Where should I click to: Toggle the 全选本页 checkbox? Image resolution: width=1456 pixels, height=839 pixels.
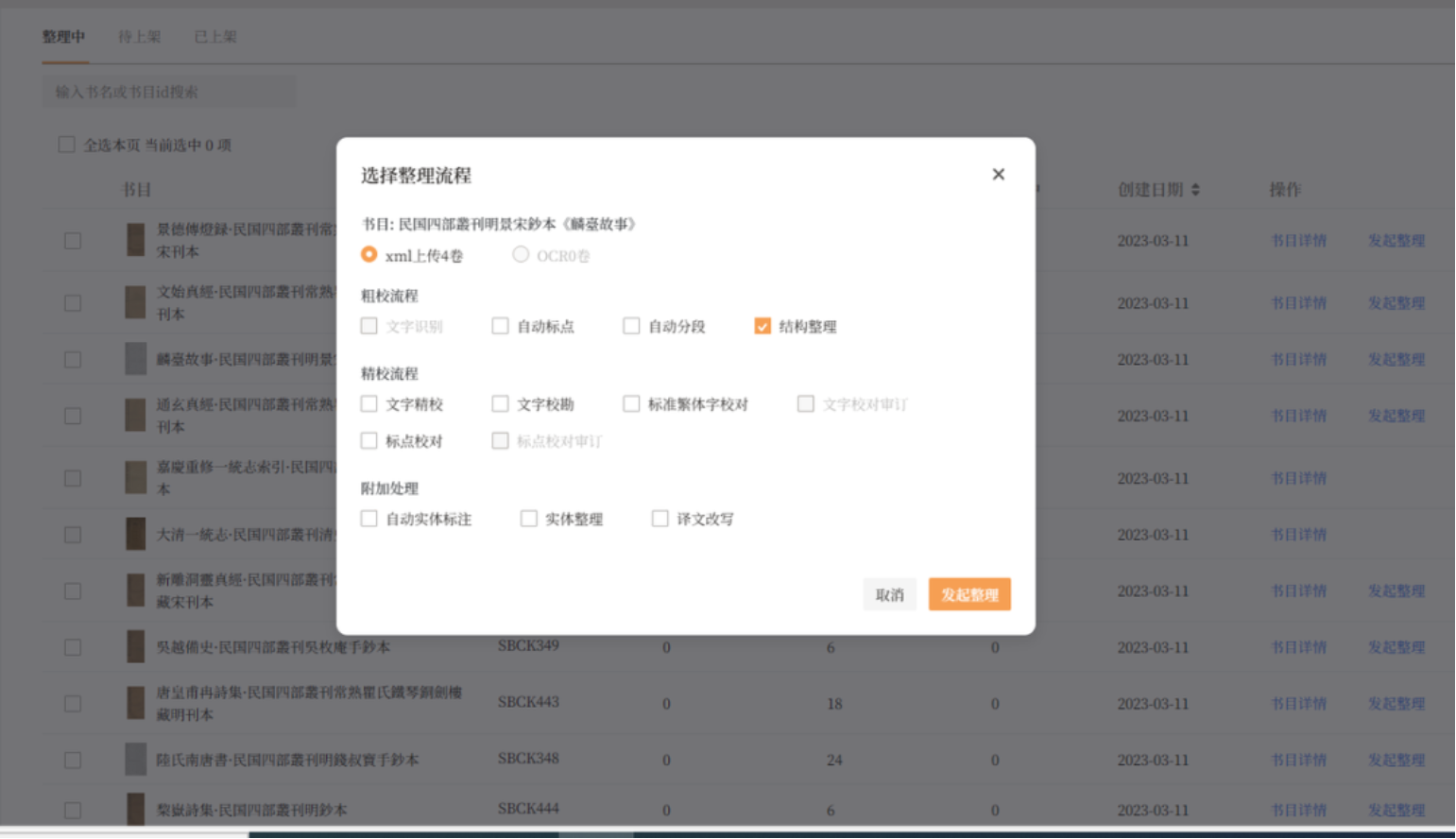[67, 145]
